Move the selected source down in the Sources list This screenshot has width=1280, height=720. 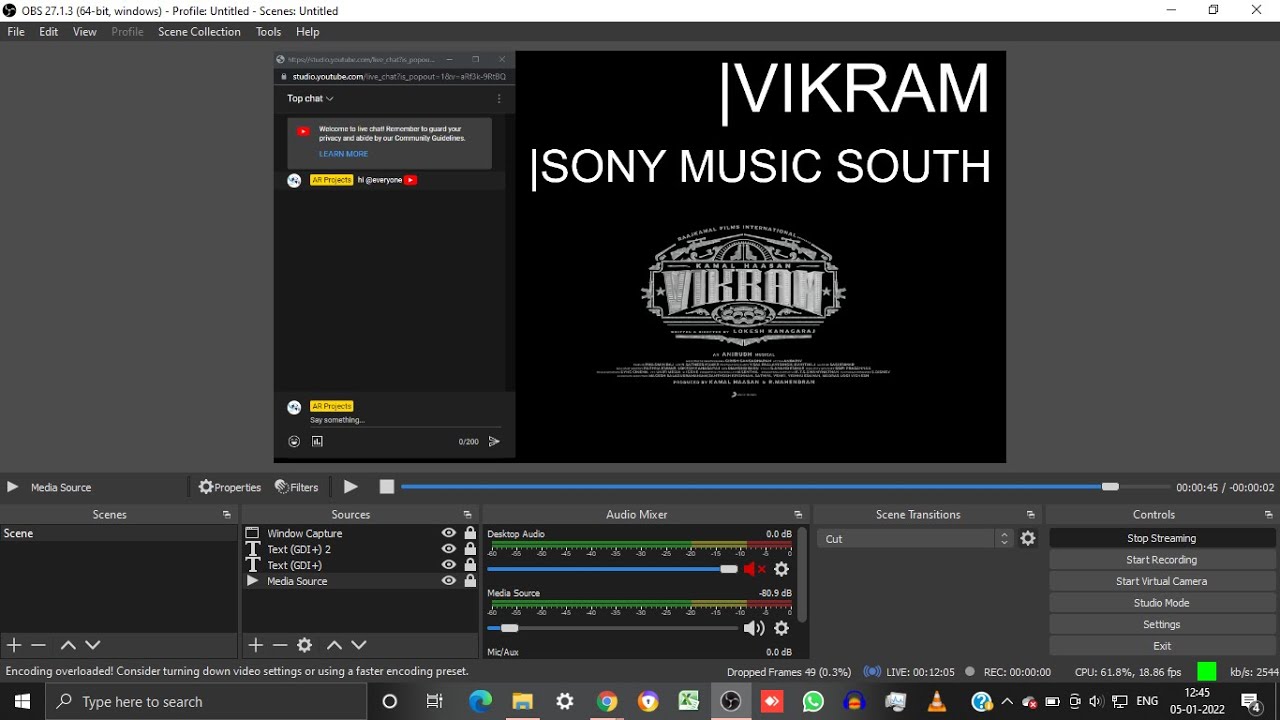tap(359, 645)
